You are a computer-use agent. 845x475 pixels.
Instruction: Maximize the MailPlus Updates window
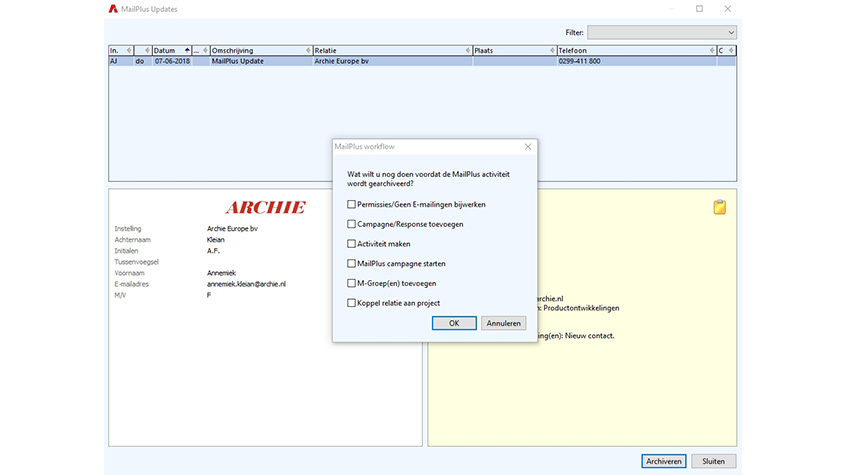tap(699, 9)
